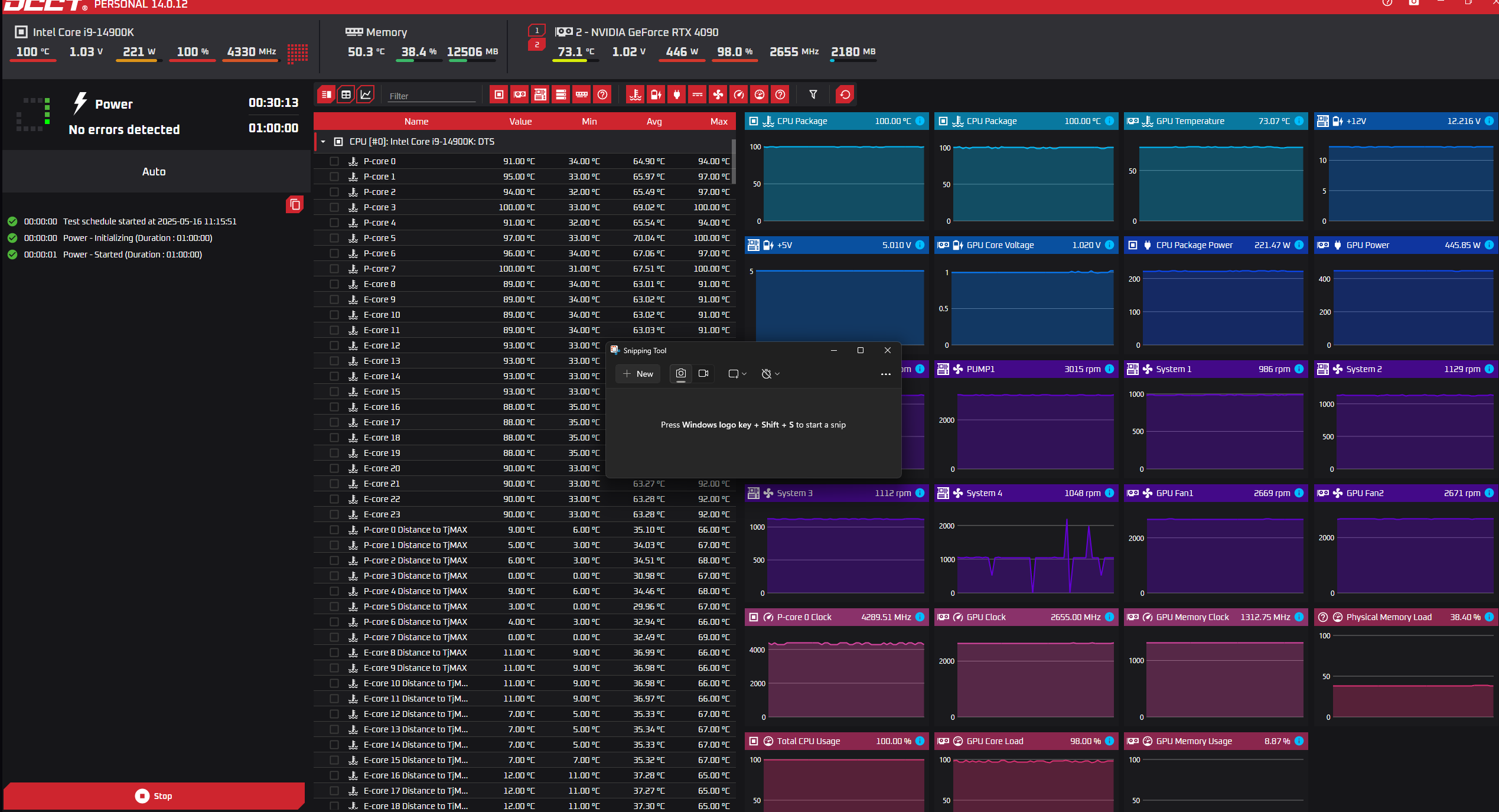1499x812 pixels.
Task: Select video record mode in Snipping Tool
Action: 703,374
